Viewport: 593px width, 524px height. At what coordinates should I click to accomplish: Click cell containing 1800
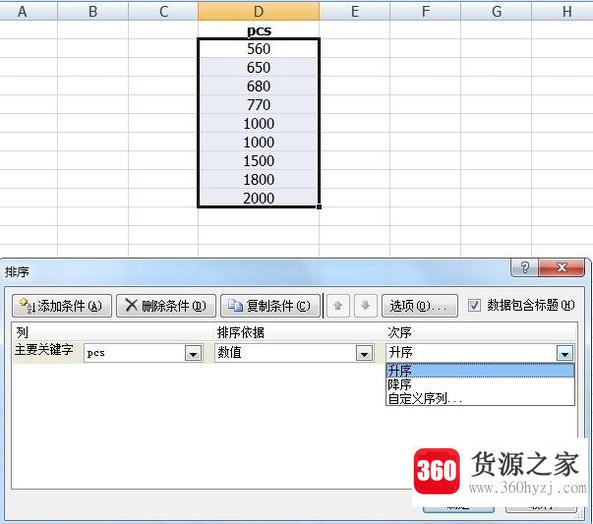pyautogui.click(x=259, y=179)
